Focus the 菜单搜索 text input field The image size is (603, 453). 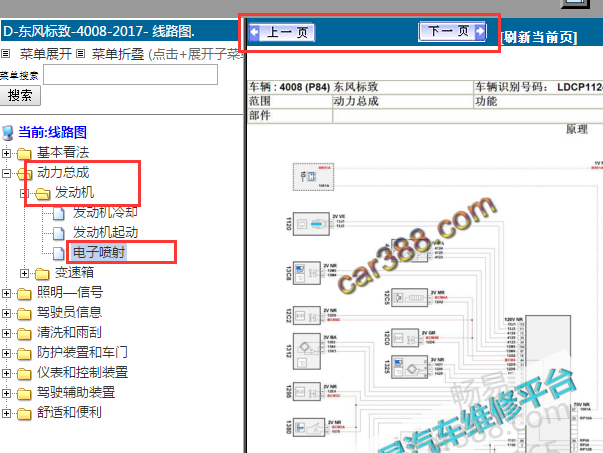(130, 74)
